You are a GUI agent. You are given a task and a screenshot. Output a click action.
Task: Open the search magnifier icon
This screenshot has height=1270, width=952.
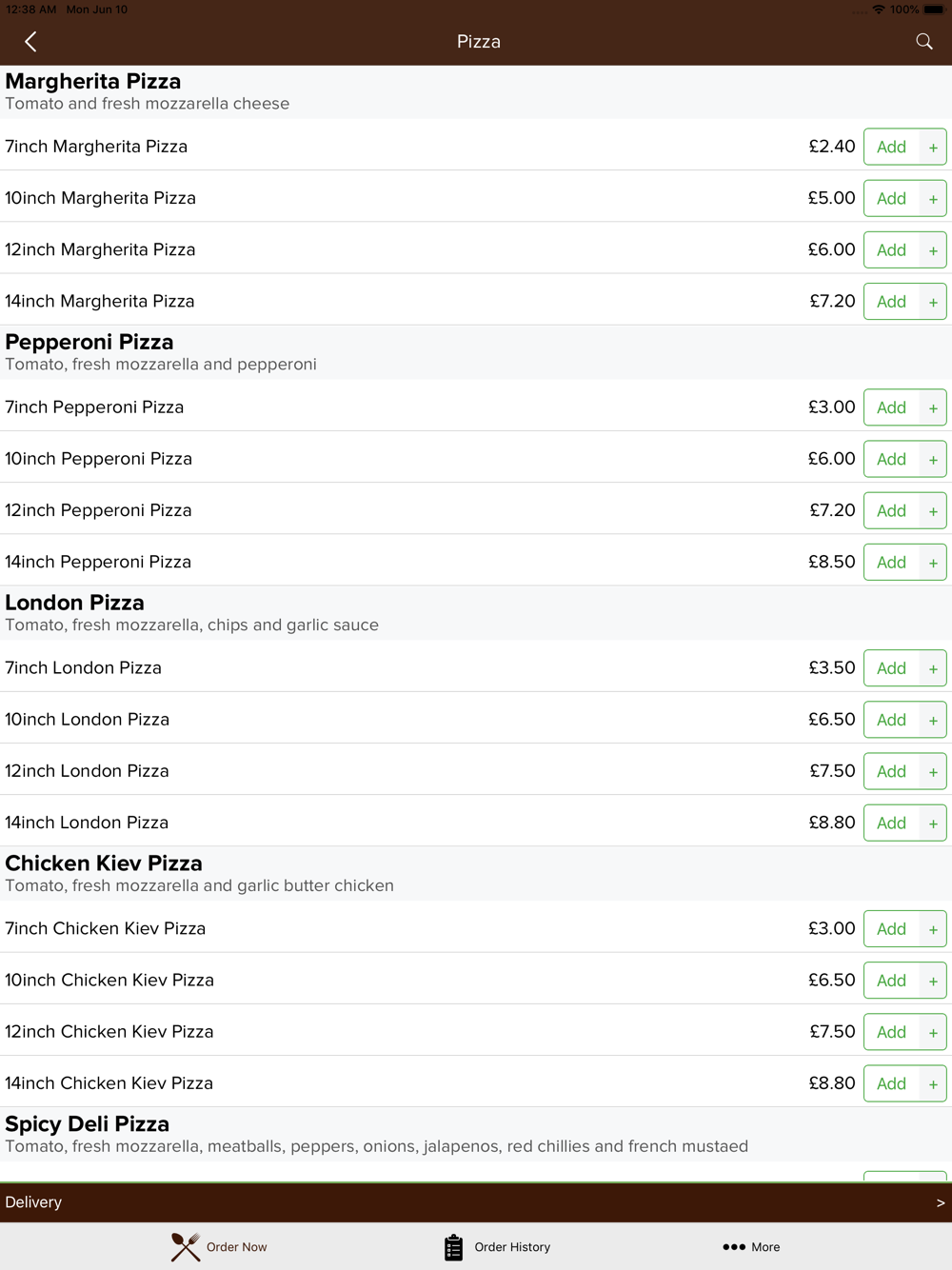923,41
